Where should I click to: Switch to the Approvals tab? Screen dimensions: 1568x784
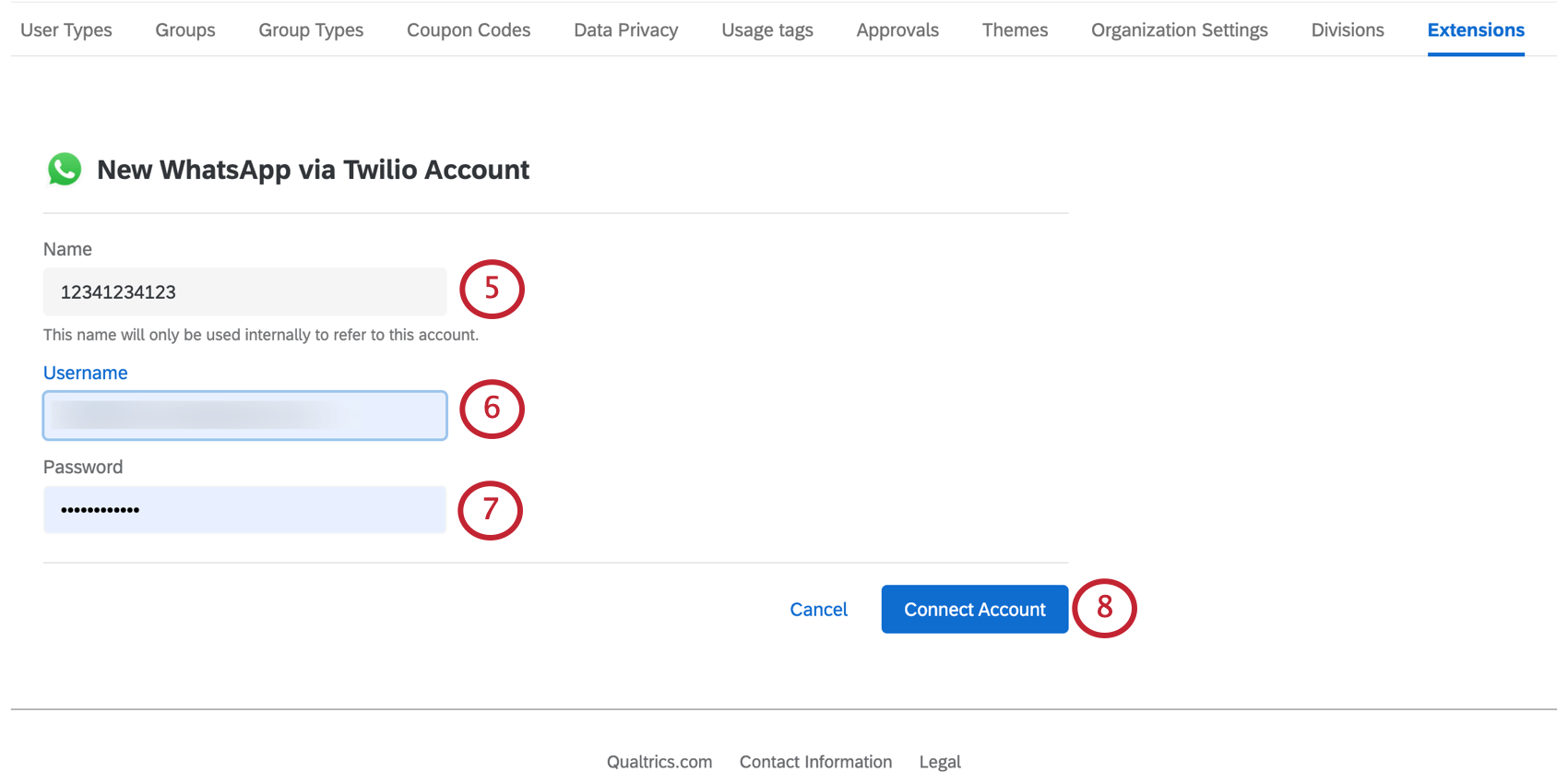[x=897, y=30]
